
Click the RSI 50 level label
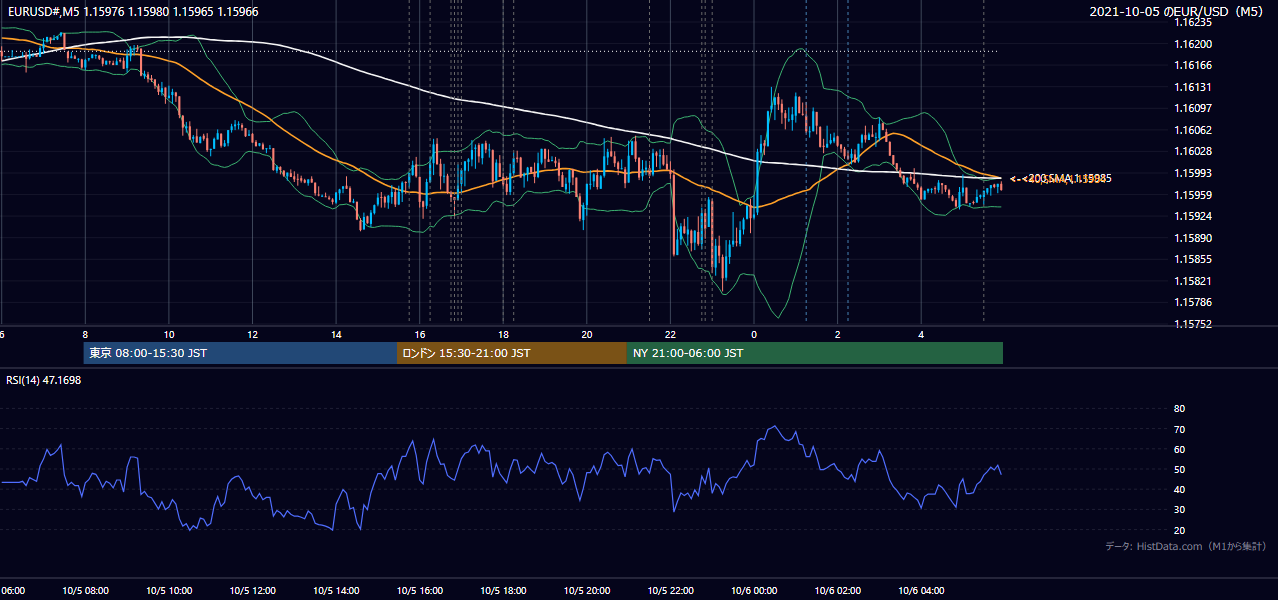coord(1179,469)
